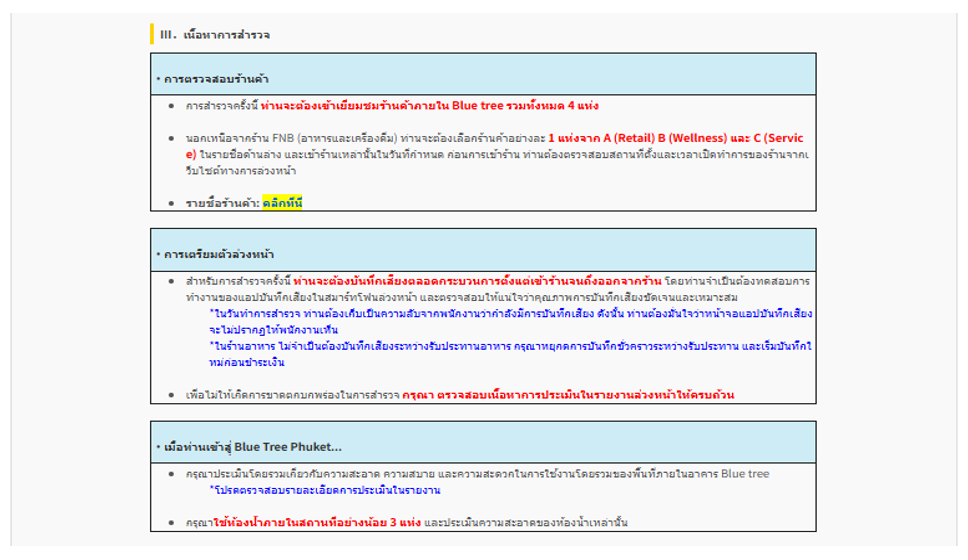Click the blue note *โปรดตรวจสอบรายละเอียดการประเมินในรายงาน

325,490
